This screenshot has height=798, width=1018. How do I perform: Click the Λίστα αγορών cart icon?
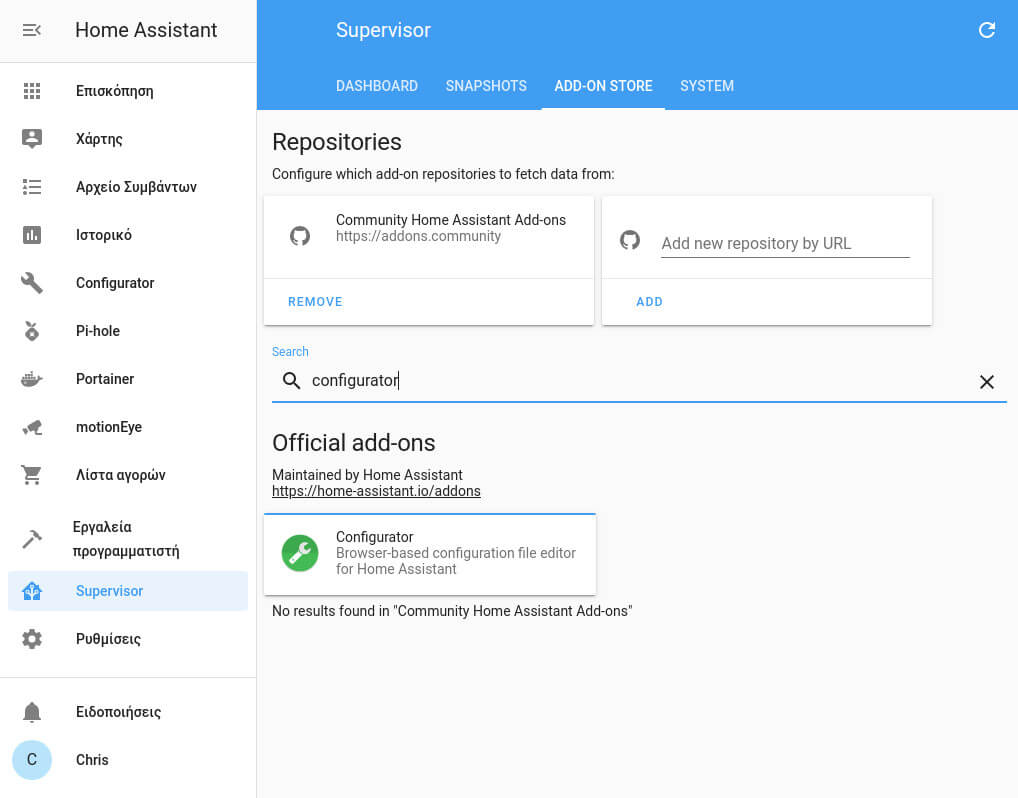click(32, 475)
